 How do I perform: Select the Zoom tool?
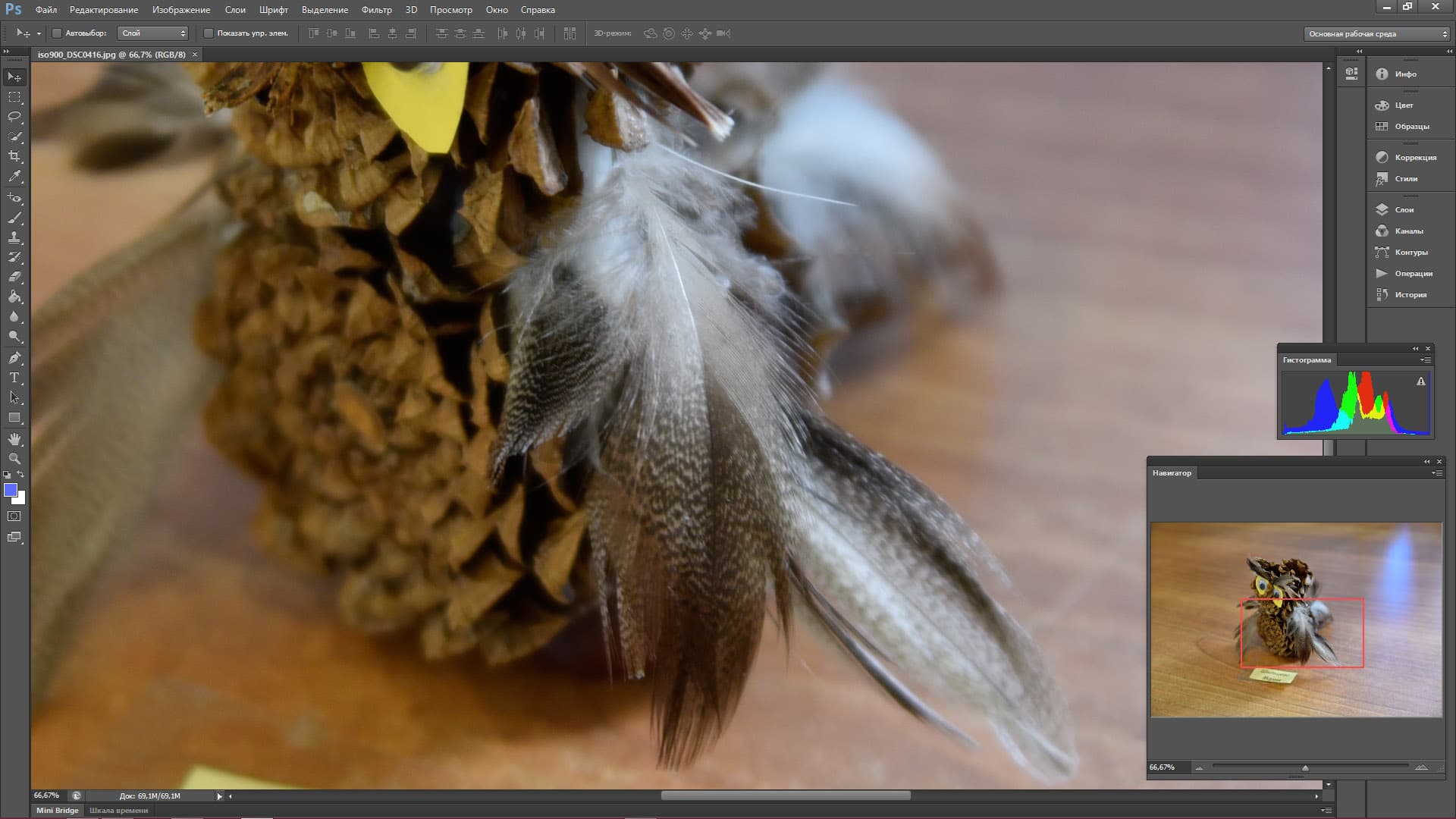[x=14, y=459]
